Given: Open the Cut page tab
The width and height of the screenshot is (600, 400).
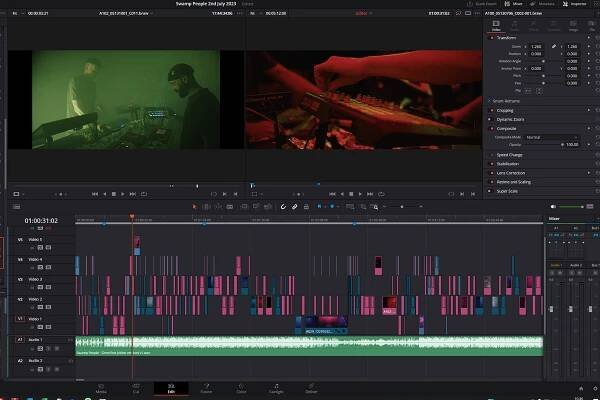Looking at the screenshot, I should (136, 389).
